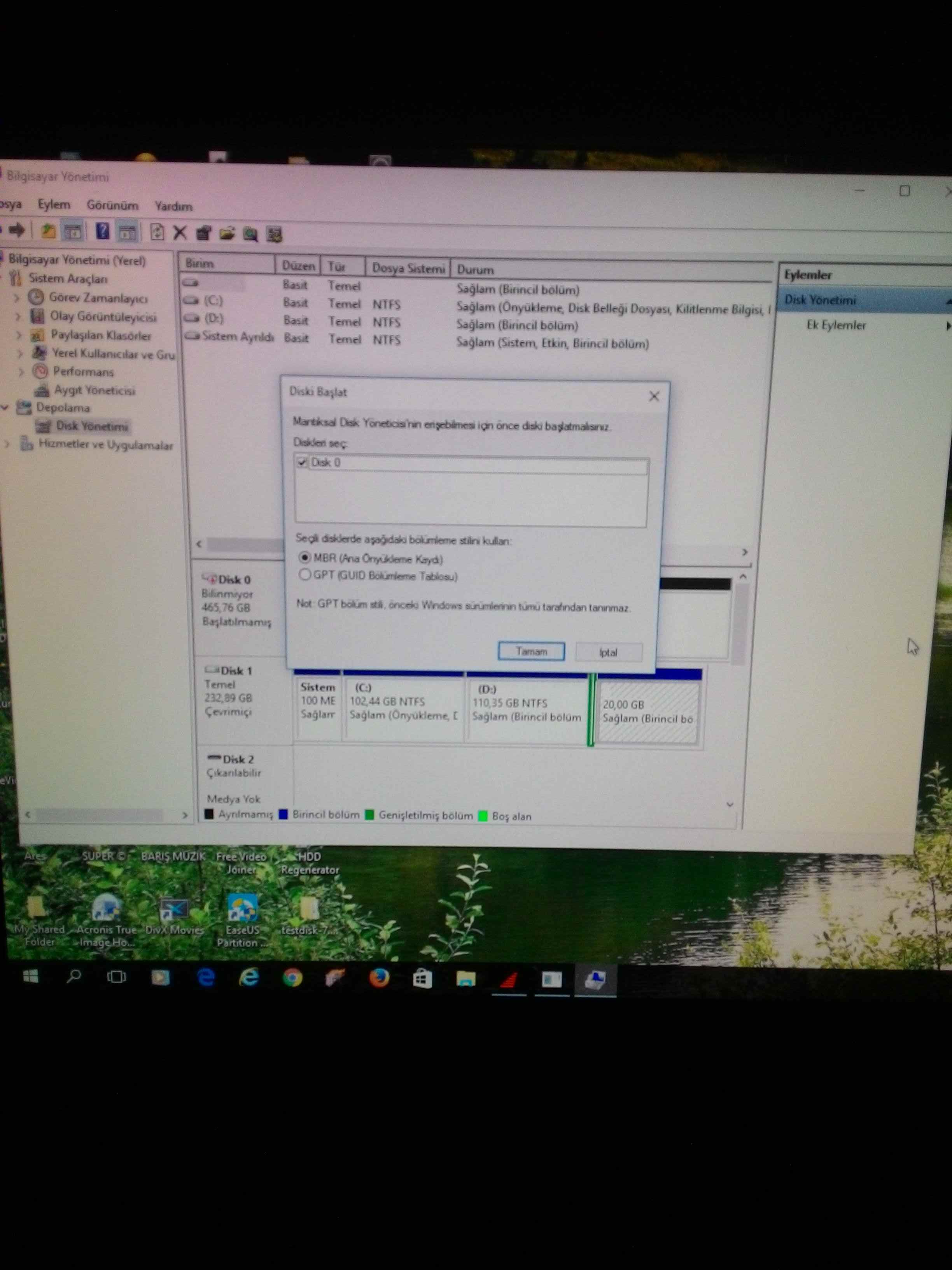
Task: Open the Görünüm menu
Action: 112,205
